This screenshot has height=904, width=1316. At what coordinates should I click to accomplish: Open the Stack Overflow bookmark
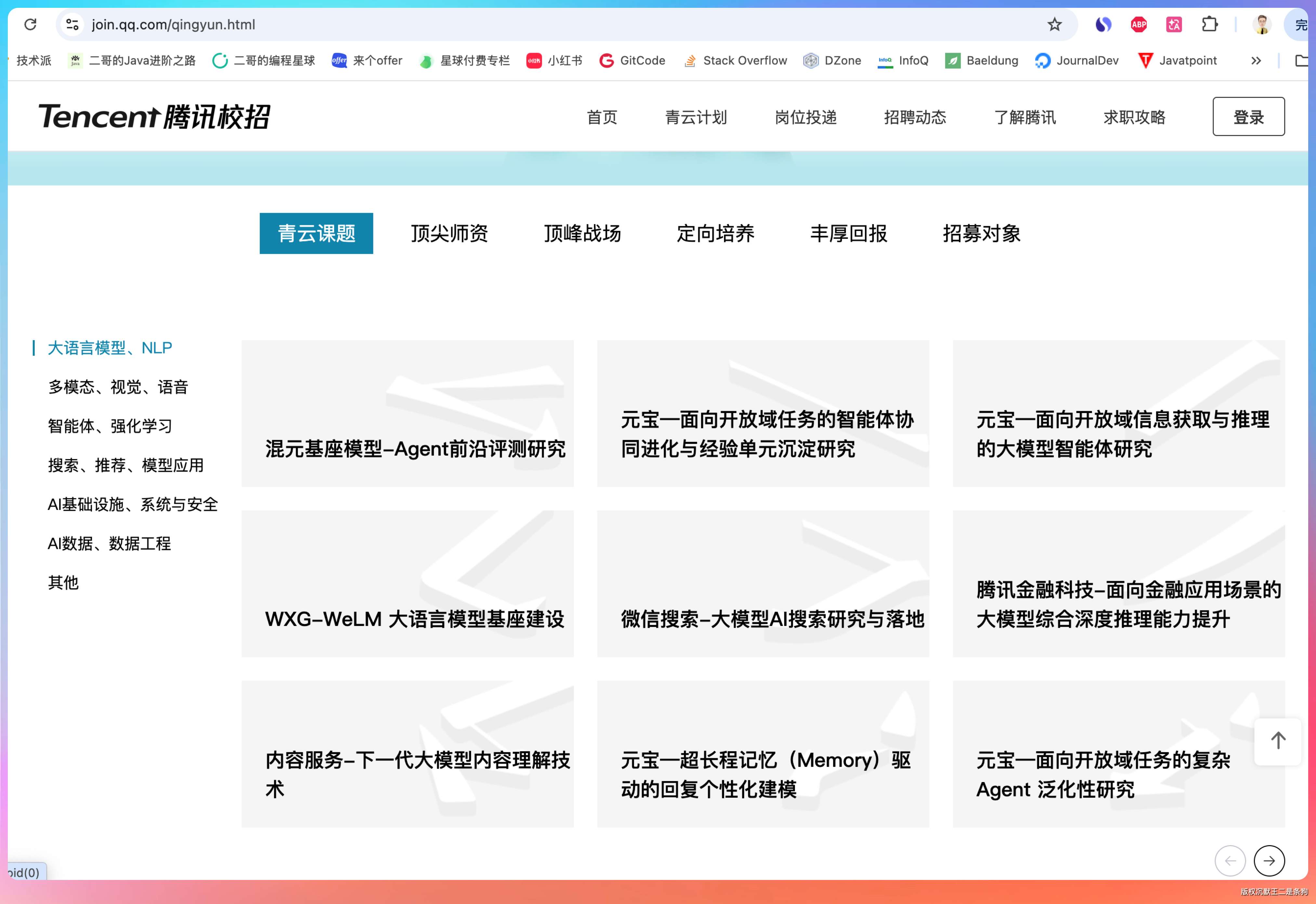[736, 60]
